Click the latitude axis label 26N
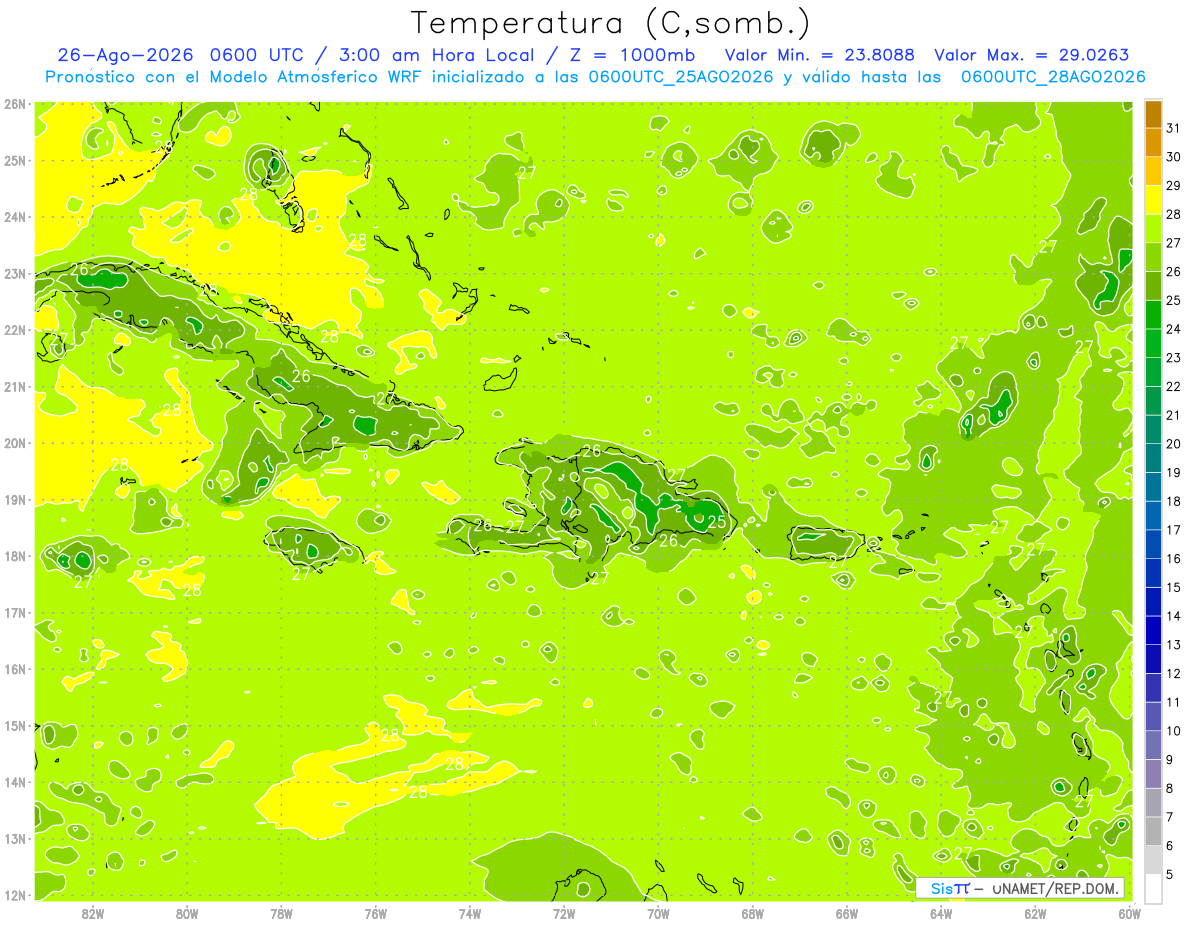The image size is (1200, 927). (x=15, y=104)
